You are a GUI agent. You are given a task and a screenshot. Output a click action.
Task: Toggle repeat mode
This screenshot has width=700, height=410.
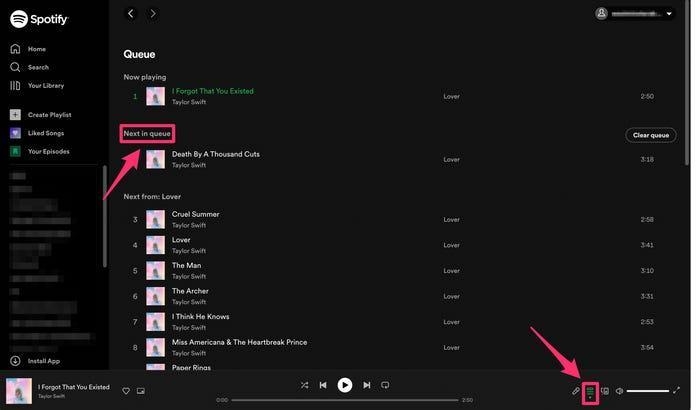coord(385,385)
